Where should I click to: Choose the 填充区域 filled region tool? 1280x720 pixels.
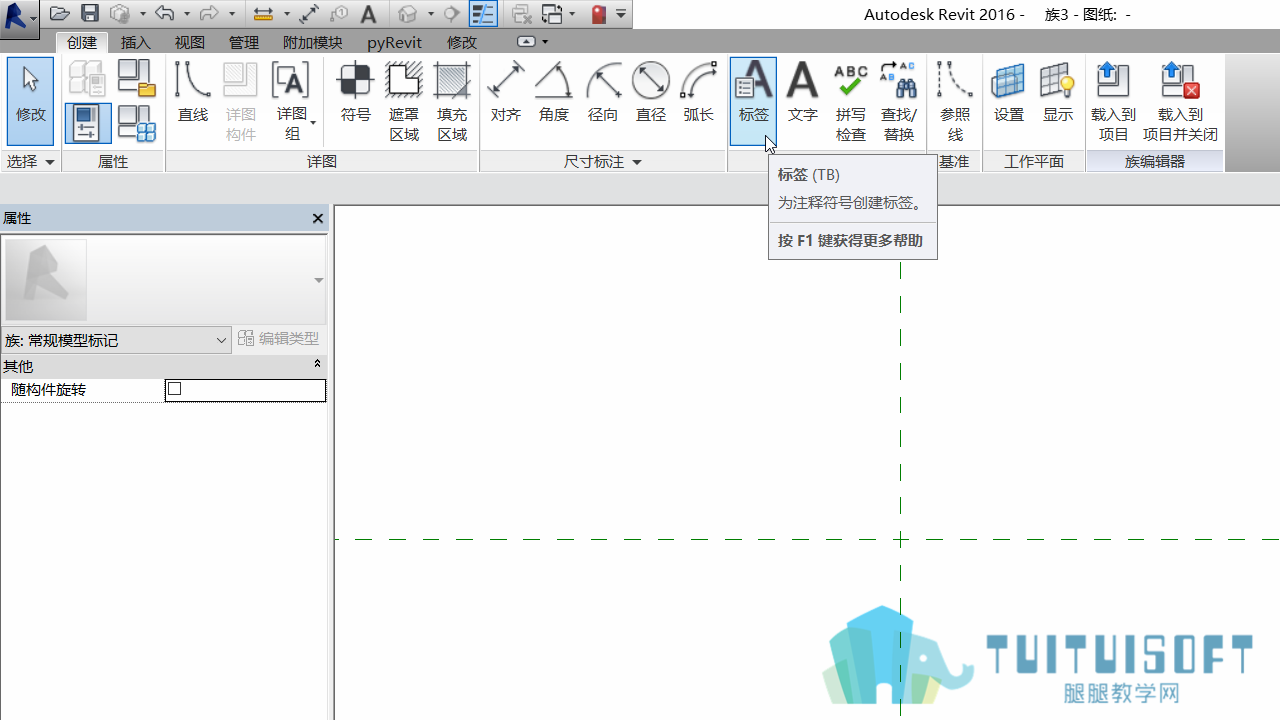[452, 102]
